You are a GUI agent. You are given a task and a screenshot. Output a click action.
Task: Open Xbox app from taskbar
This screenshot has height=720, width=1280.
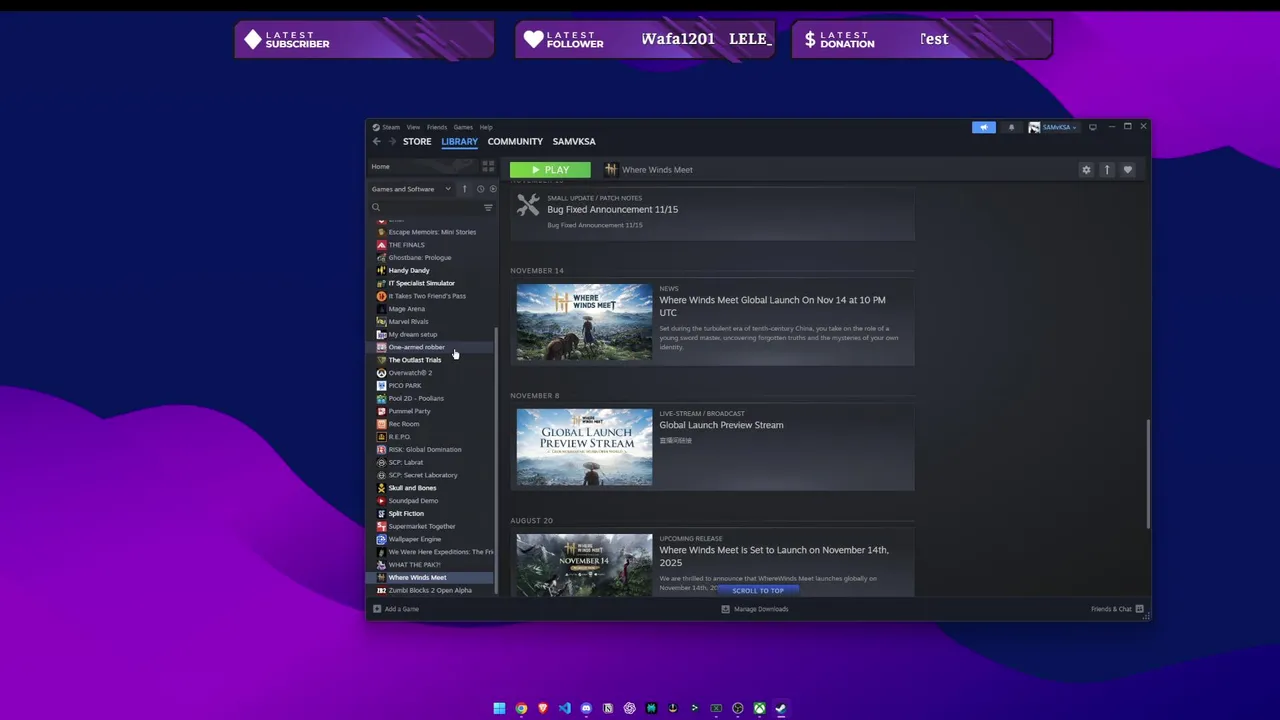coord(760,708)
